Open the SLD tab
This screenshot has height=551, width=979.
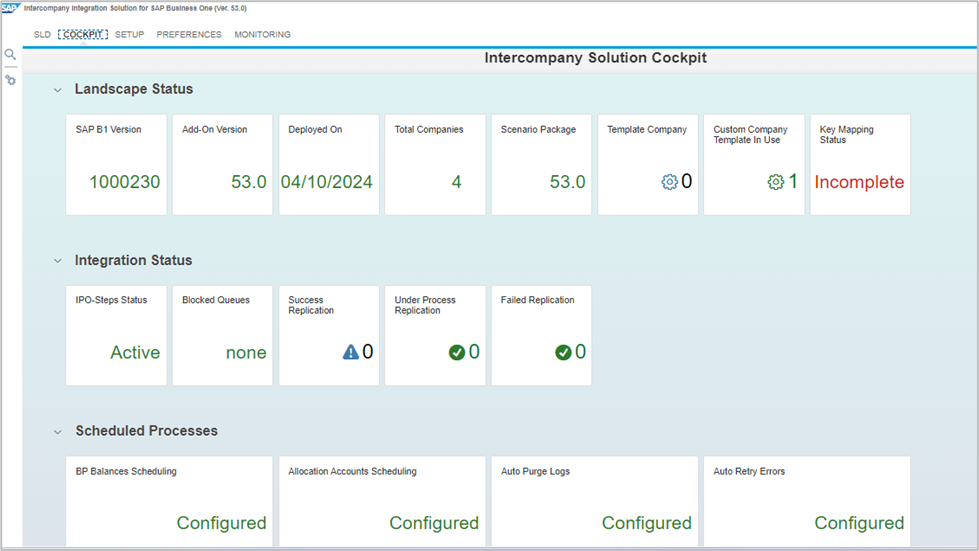coord(42,35)
